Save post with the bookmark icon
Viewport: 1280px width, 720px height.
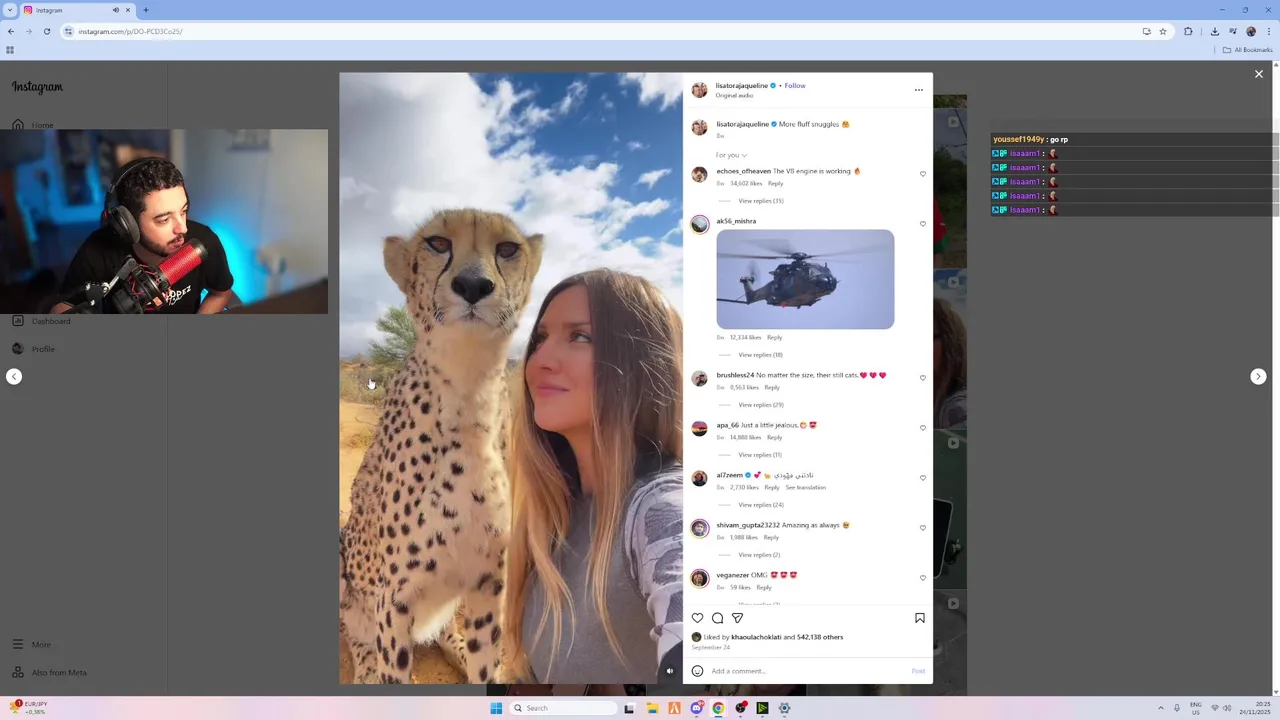tap(920, 618)
